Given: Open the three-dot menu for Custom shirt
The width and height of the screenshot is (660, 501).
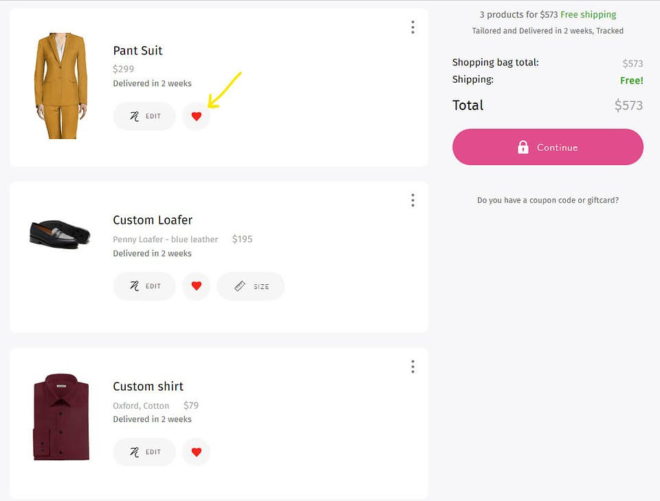Looking at the screenshot, I should point(412,367).
